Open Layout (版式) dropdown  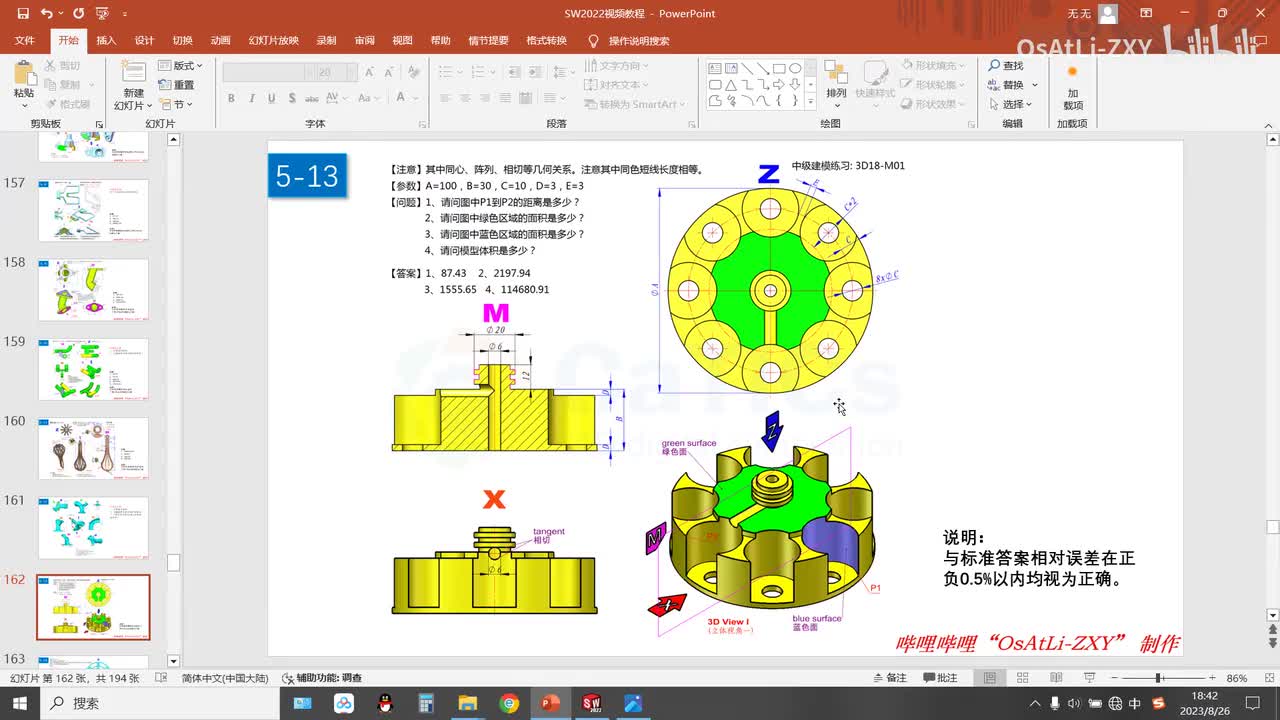tap(179, 66)
